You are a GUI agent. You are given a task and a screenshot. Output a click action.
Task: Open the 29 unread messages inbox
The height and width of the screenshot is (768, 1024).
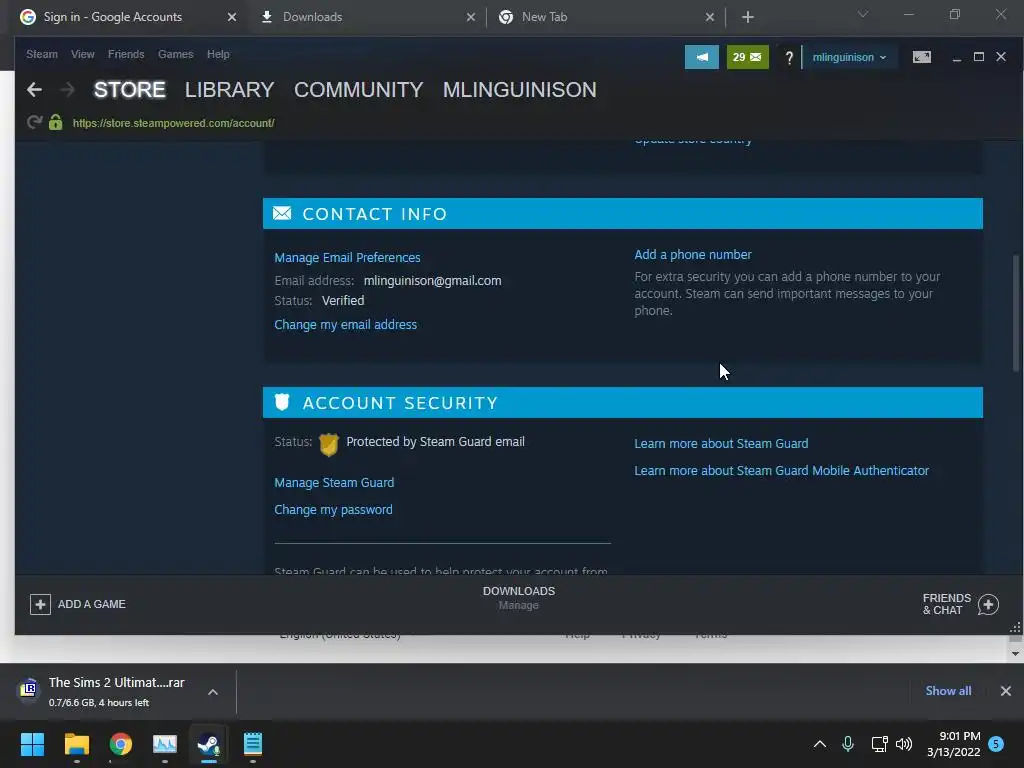[747, 57]
